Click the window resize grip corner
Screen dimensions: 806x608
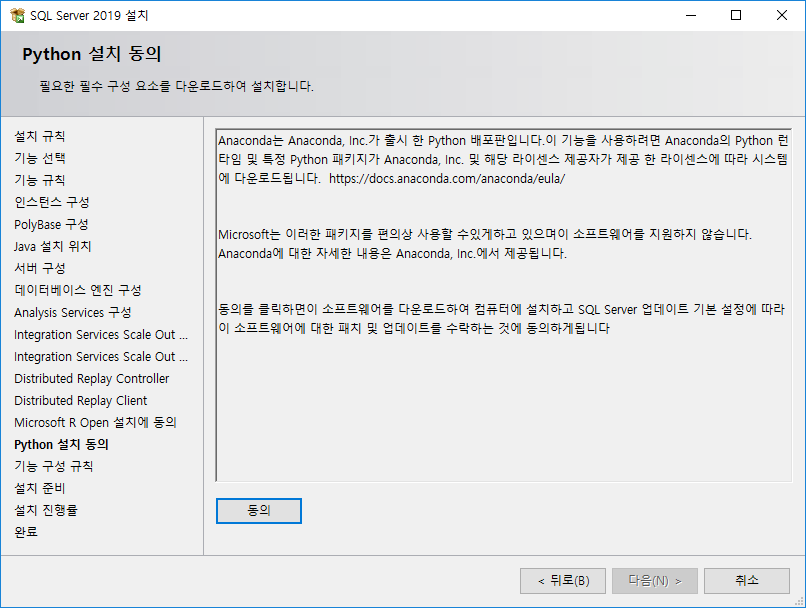point(799,601)
